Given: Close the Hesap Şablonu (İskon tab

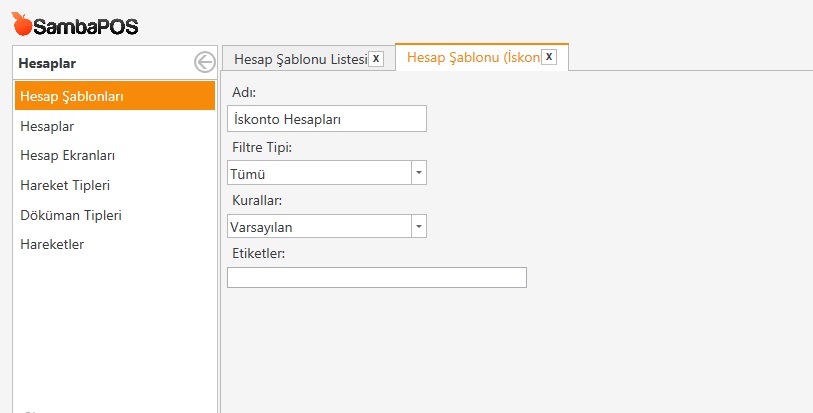Looking at the screenshot, I should point(548,58).
